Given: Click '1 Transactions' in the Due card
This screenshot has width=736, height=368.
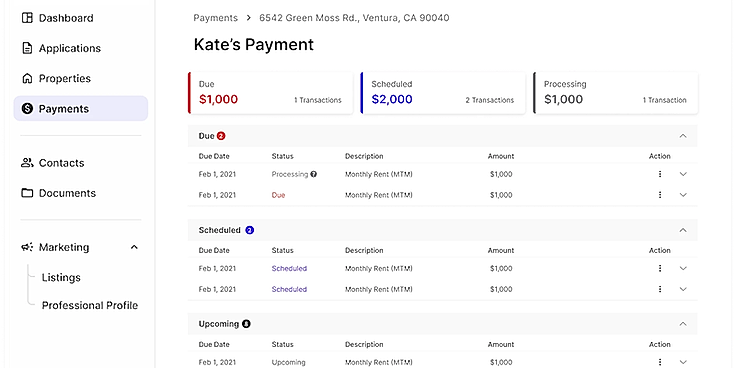Looking at the screenshot, I should pyautogui.click(x=318, y=100).
